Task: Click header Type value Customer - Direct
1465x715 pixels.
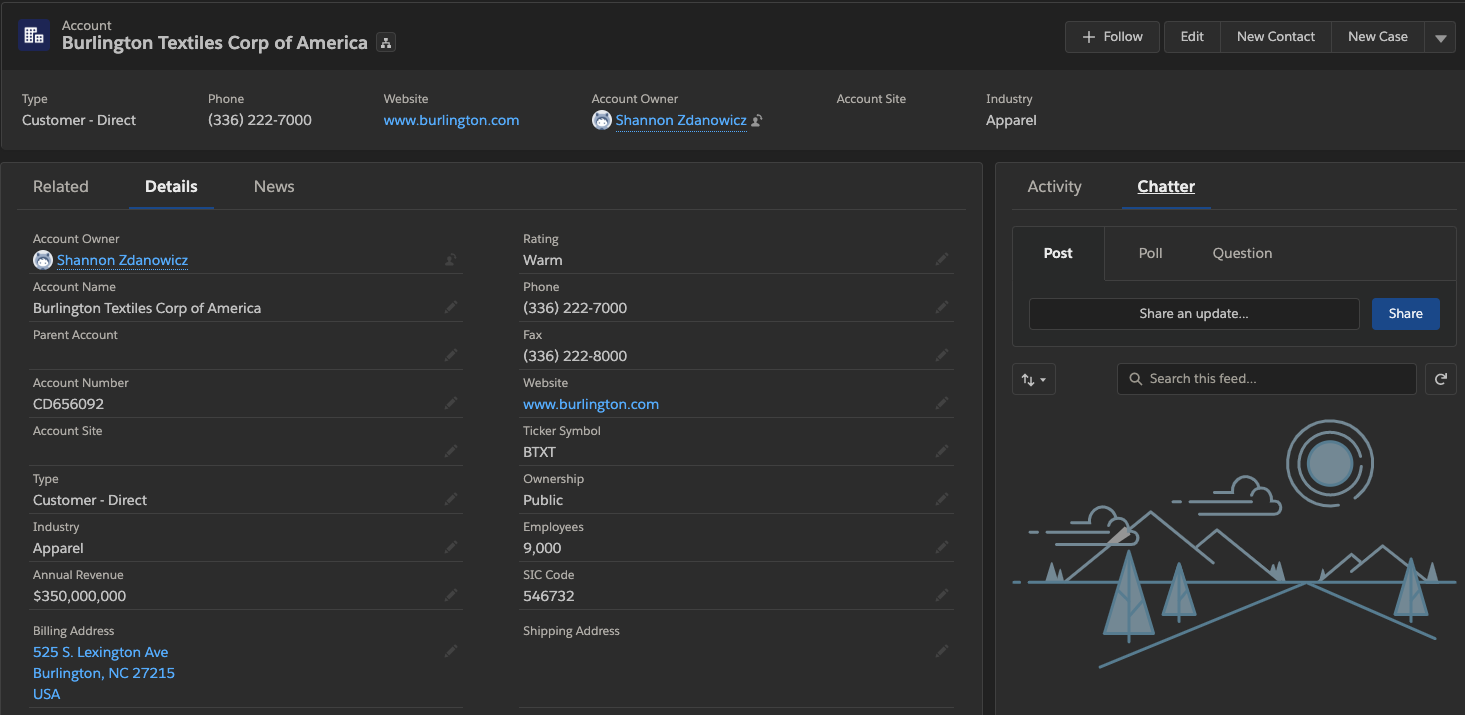Action: click(x=79, y=120)
